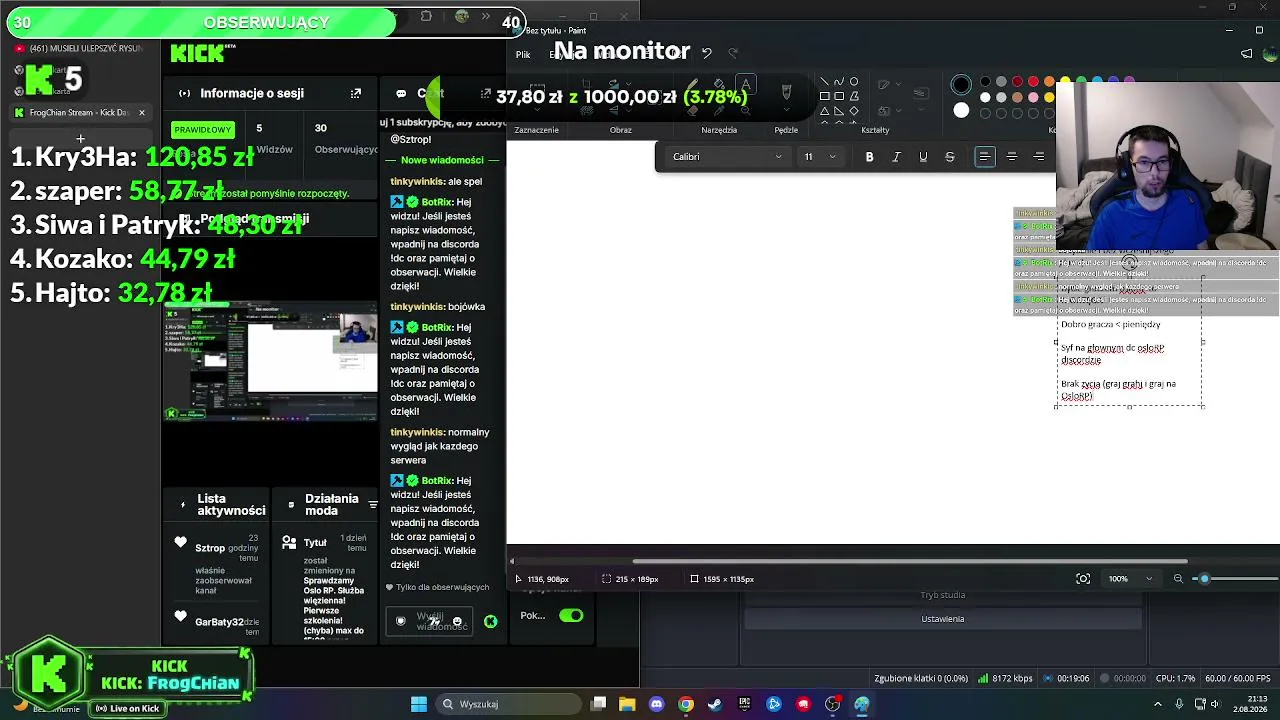The width and height of the screenshot is (1280, 720).
Task: Adjust the Paint zoom slider
Action: (1204, 579)
